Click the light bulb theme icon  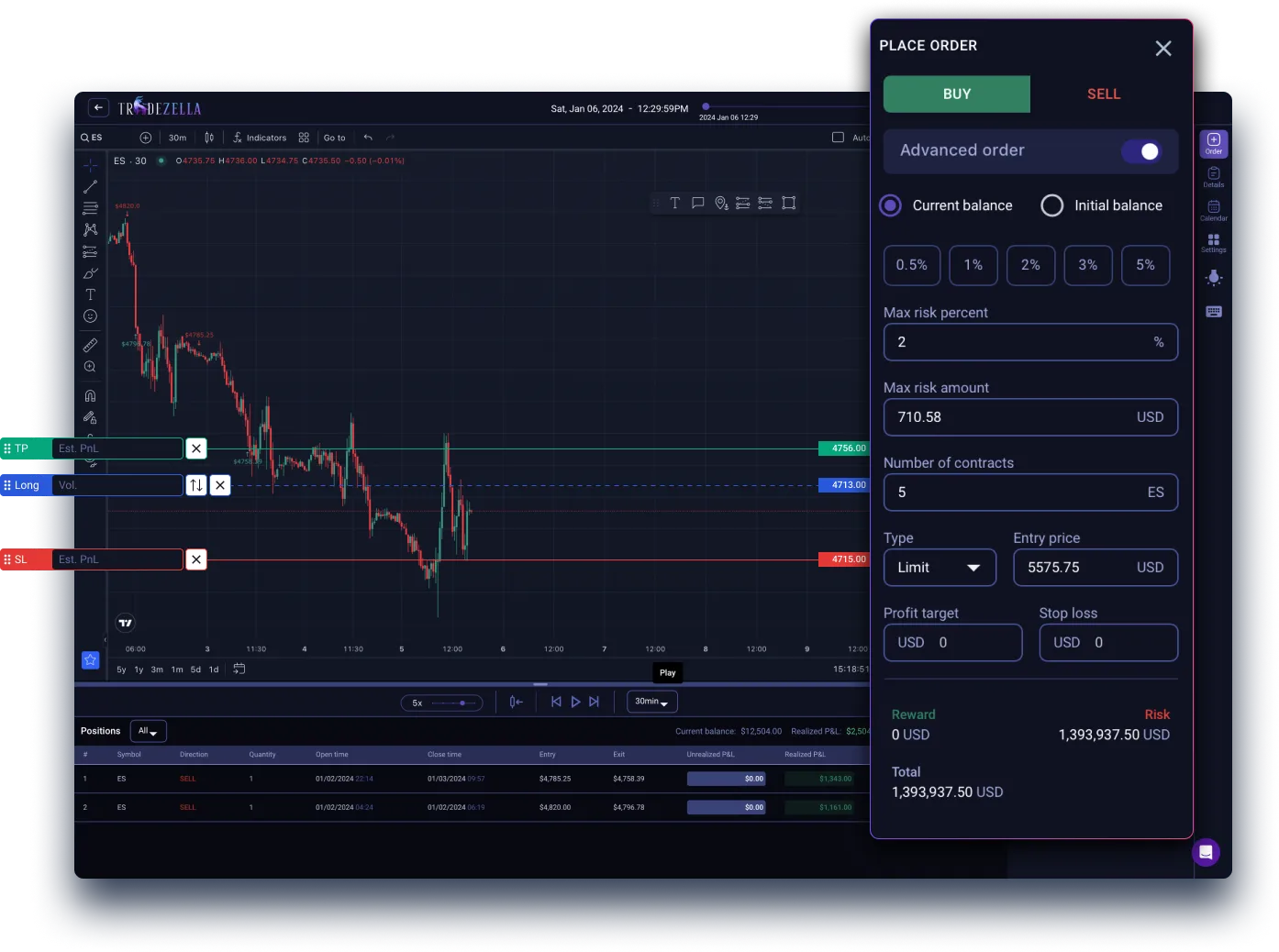(x=1214, y=277)
